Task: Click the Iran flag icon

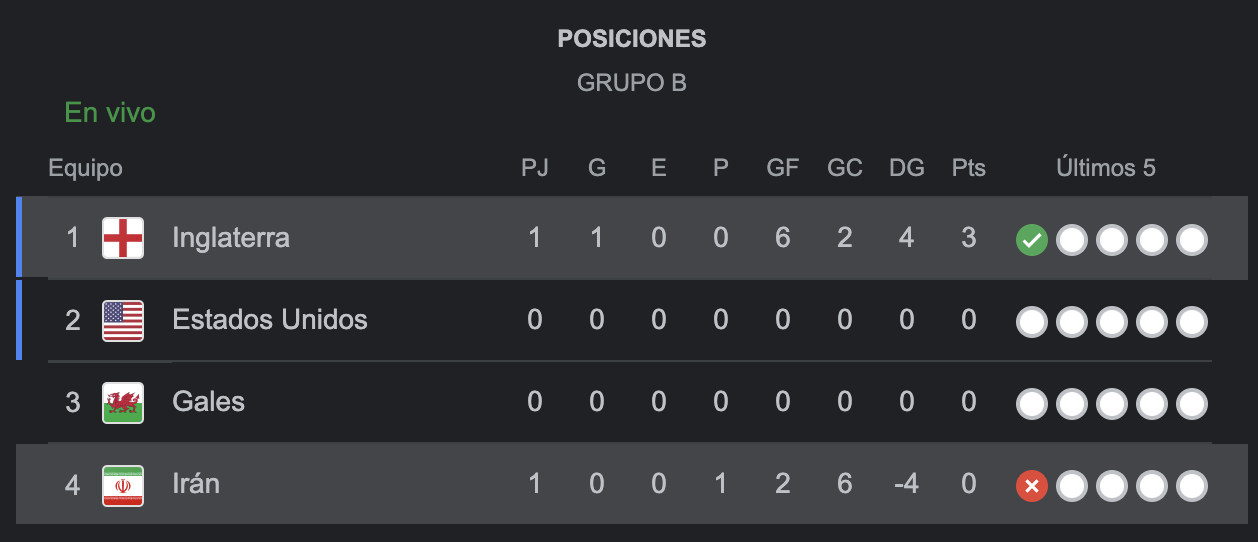Action: (123, 485)
